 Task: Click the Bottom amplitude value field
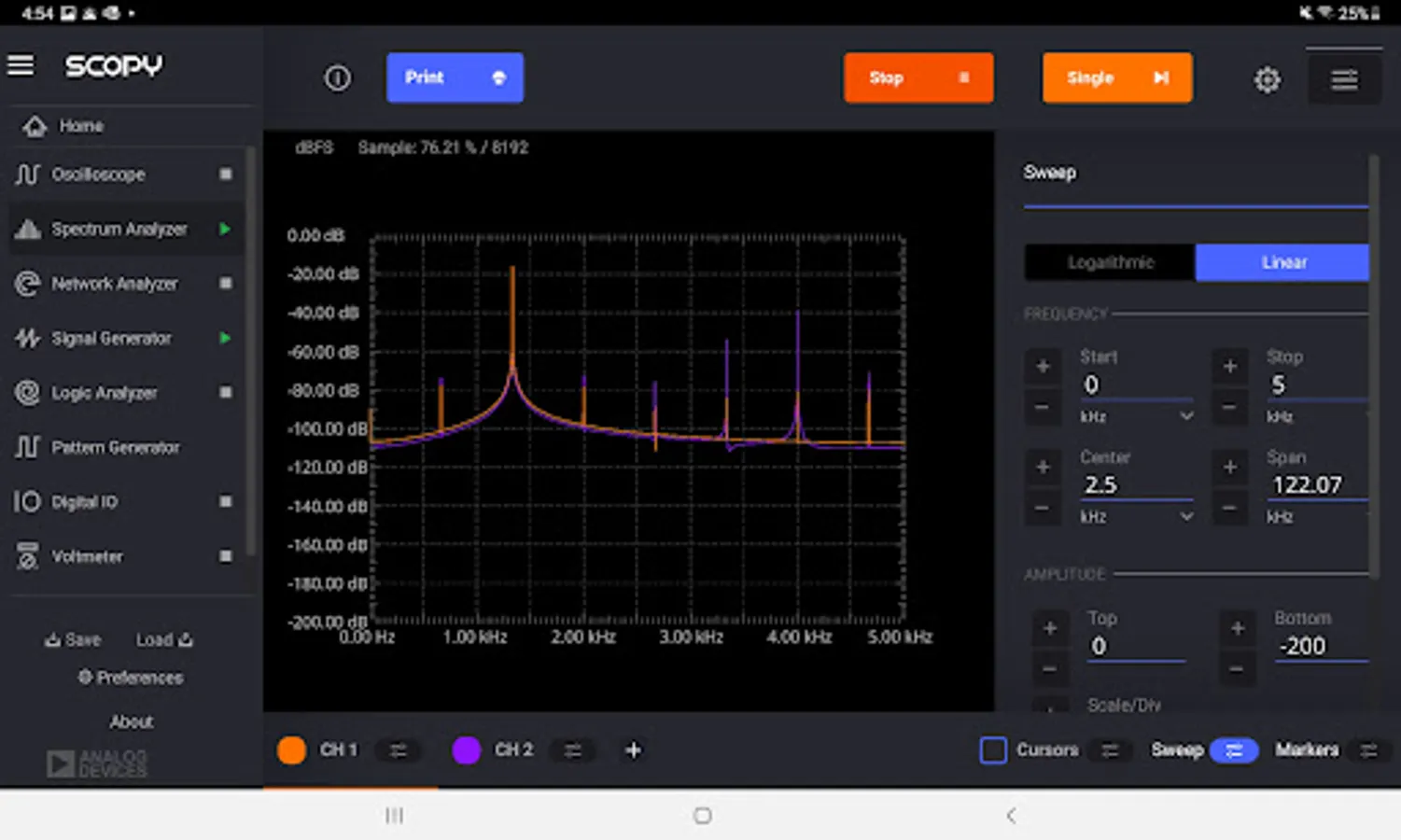click(1321, 647)
